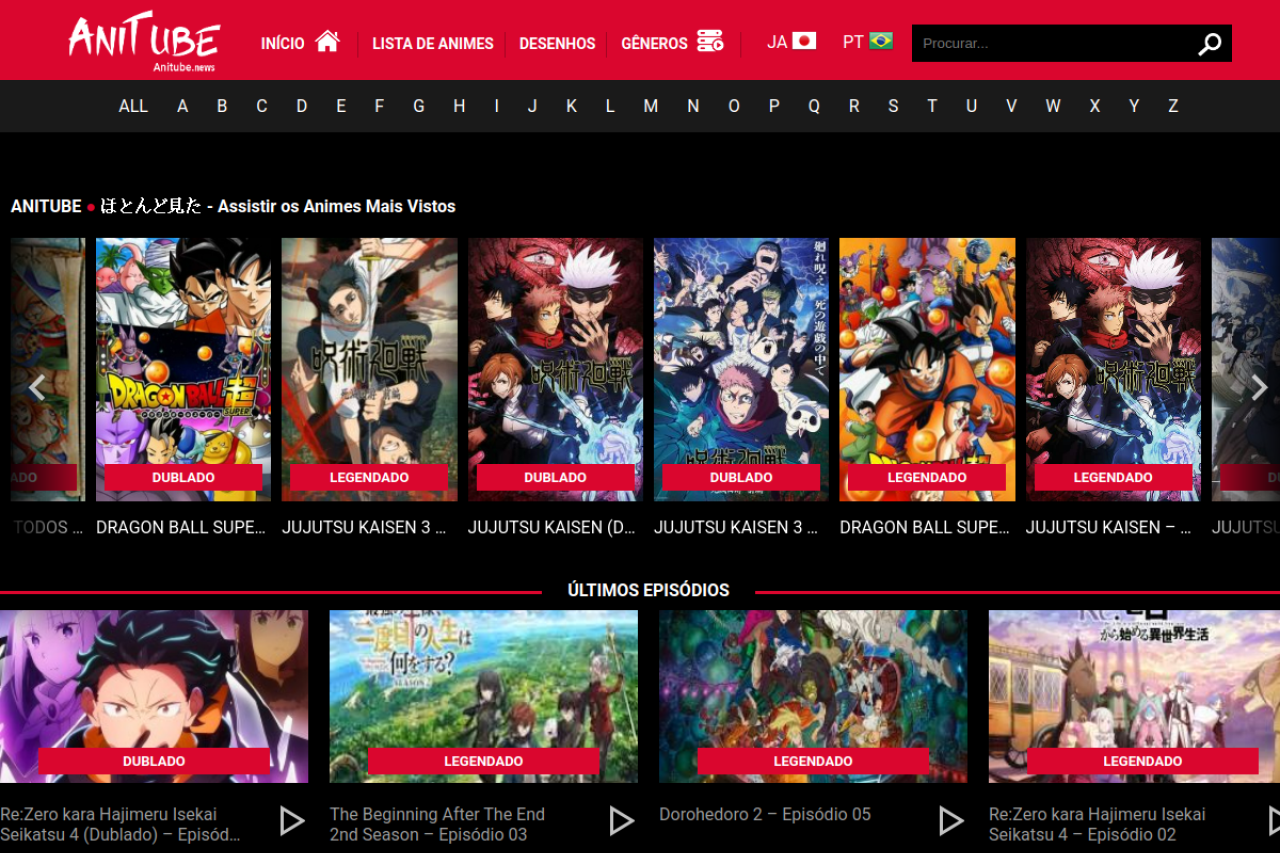The width and height of the screenshot is (1280, 853).
Task: Play Re:Zero Dublado episode via its play arrow
Action: pyautogui.click(x=291, y=821)
